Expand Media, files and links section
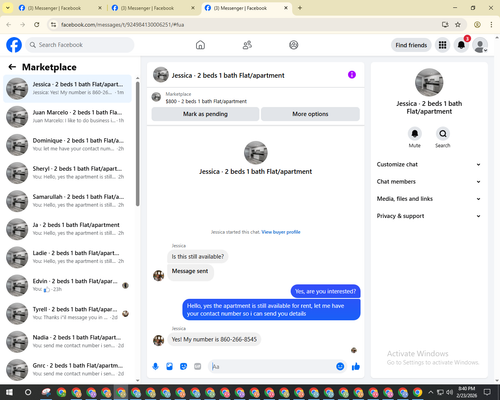This screenshot has width=500, height=400. tap(429, 199)
